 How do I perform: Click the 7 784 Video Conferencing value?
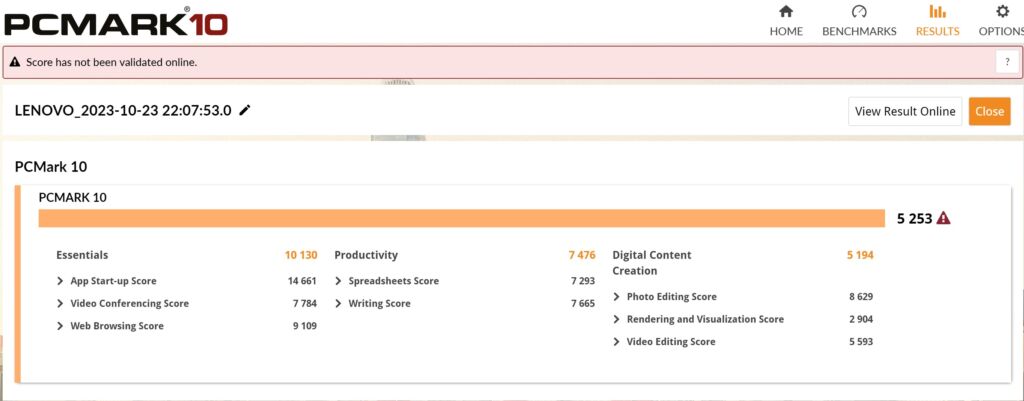305,303
